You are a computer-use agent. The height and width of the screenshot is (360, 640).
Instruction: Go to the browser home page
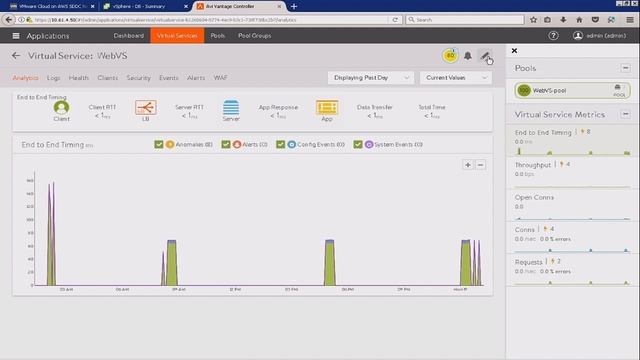(x=579, y=20)
